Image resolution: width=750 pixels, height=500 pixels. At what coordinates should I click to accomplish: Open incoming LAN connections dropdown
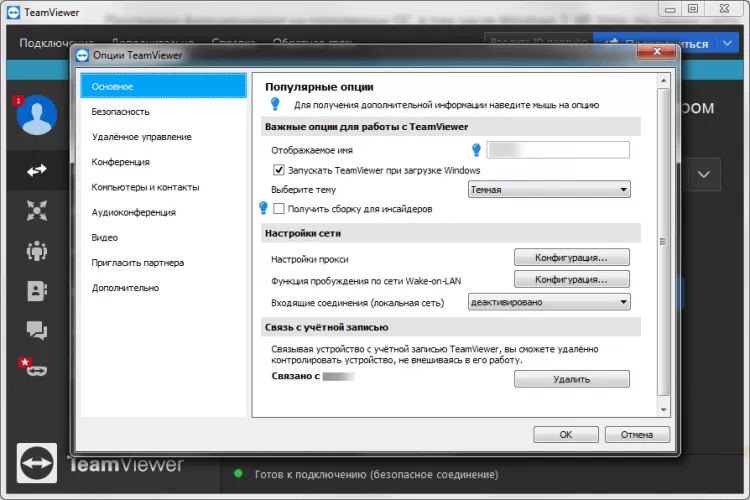549,302
